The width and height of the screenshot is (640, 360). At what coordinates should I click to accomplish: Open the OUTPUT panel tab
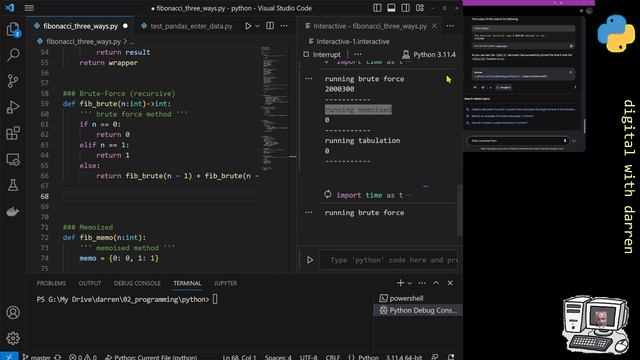[x=90, y=283]
